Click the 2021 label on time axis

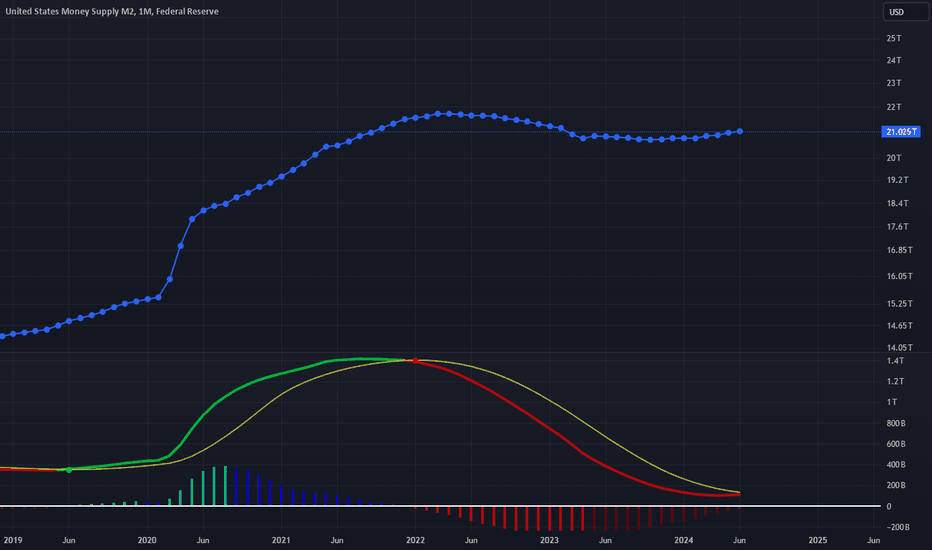(281, 540)
